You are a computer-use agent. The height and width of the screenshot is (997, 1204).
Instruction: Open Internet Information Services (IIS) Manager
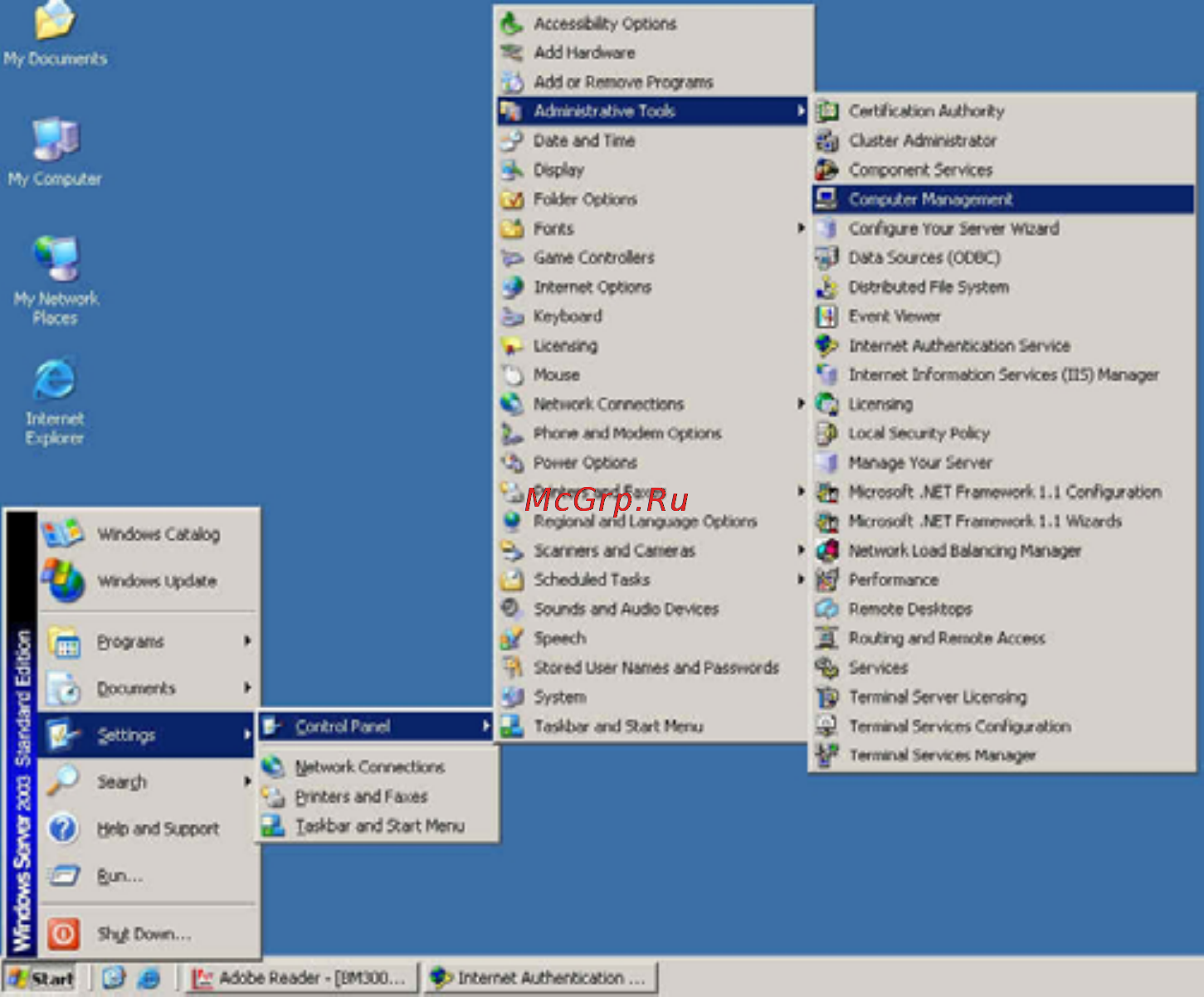[x=1002, y=374]
